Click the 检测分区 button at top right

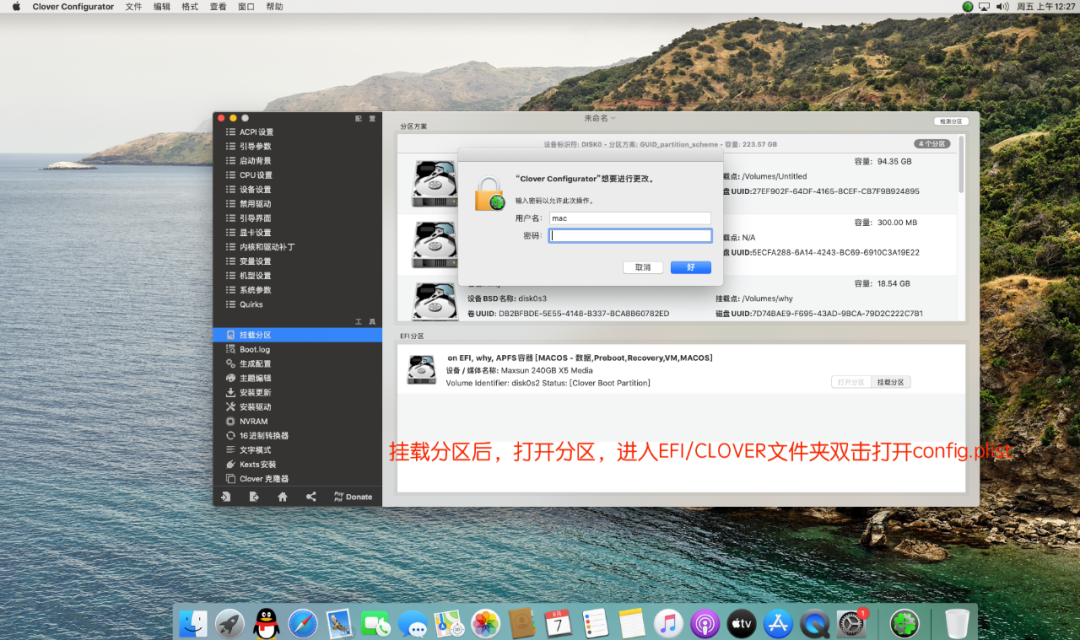click(951, 121)
